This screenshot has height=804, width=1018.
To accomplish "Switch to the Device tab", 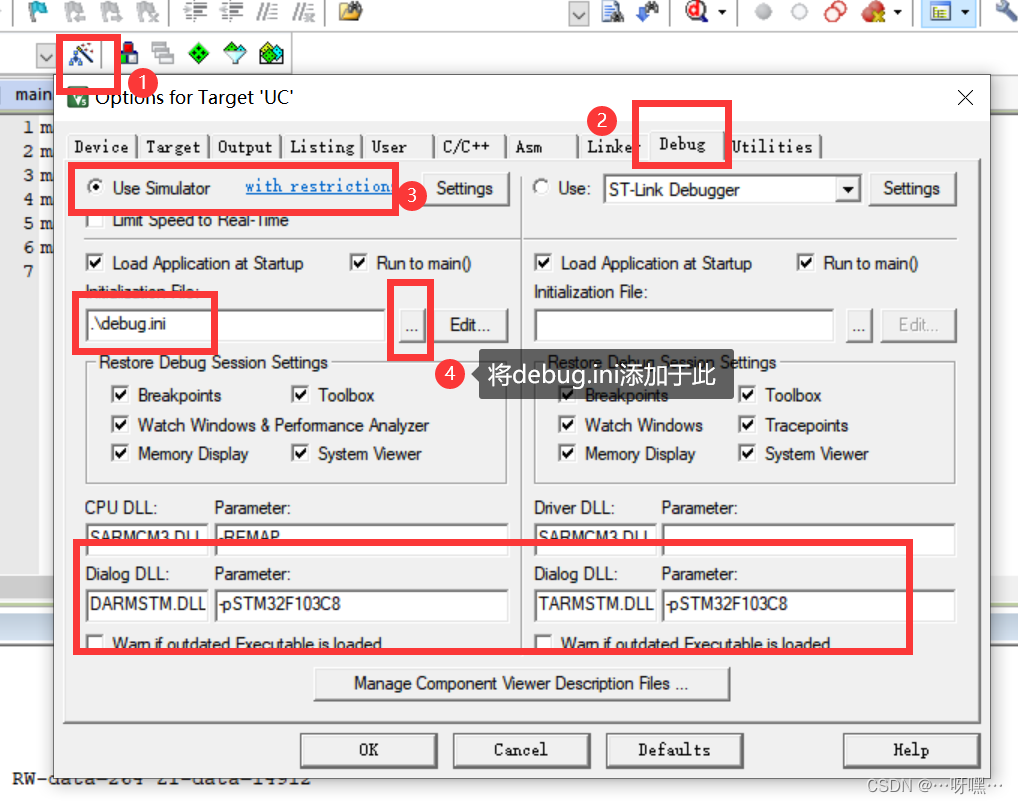I will [x=101, y=147].
